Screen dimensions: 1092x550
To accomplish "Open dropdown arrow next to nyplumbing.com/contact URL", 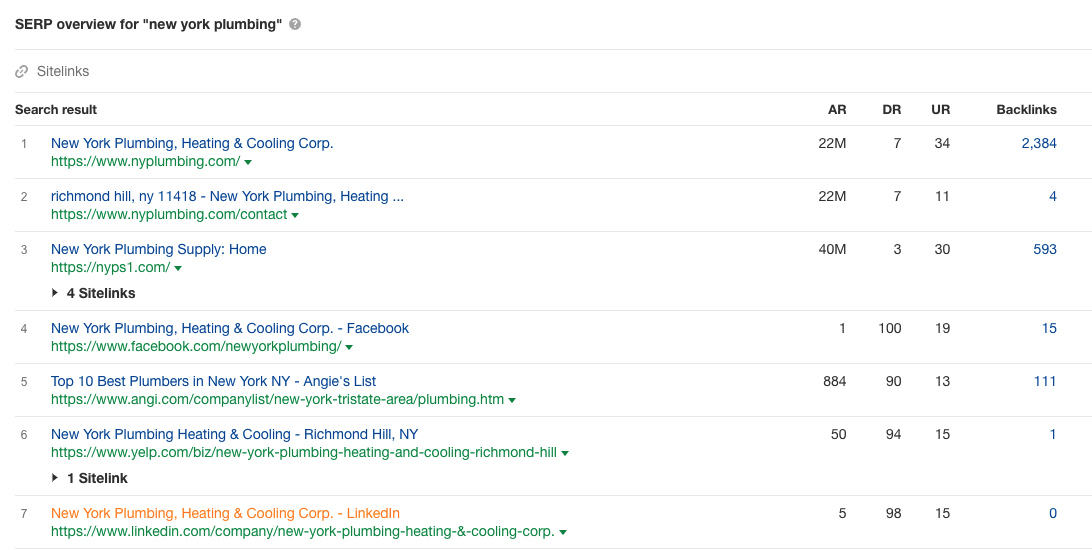I will pyautogui.click(x=295, y=215).
